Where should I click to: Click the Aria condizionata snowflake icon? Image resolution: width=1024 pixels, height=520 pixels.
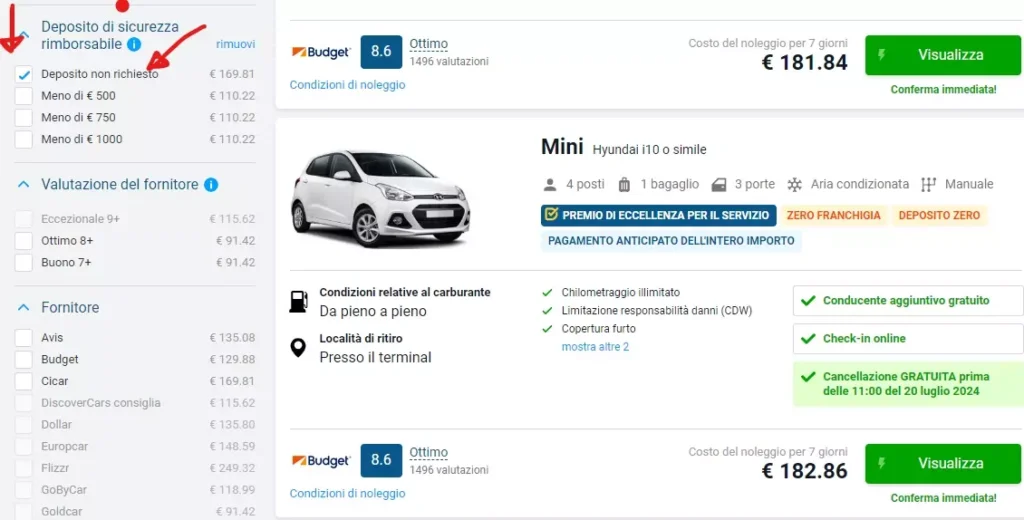click(794, 185)
